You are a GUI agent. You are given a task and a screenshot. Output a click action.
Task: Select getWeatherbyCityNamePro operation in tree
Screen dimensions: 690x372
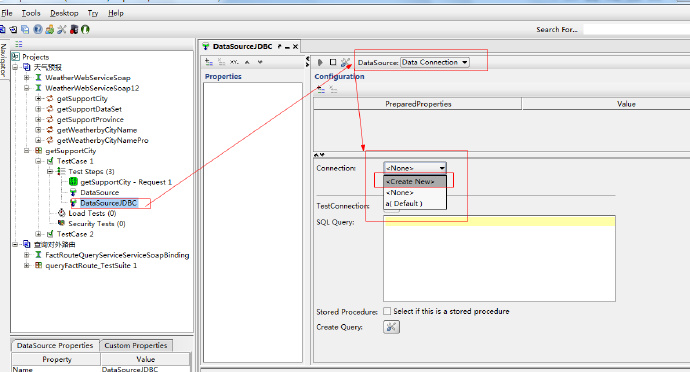tap(103, 140)
